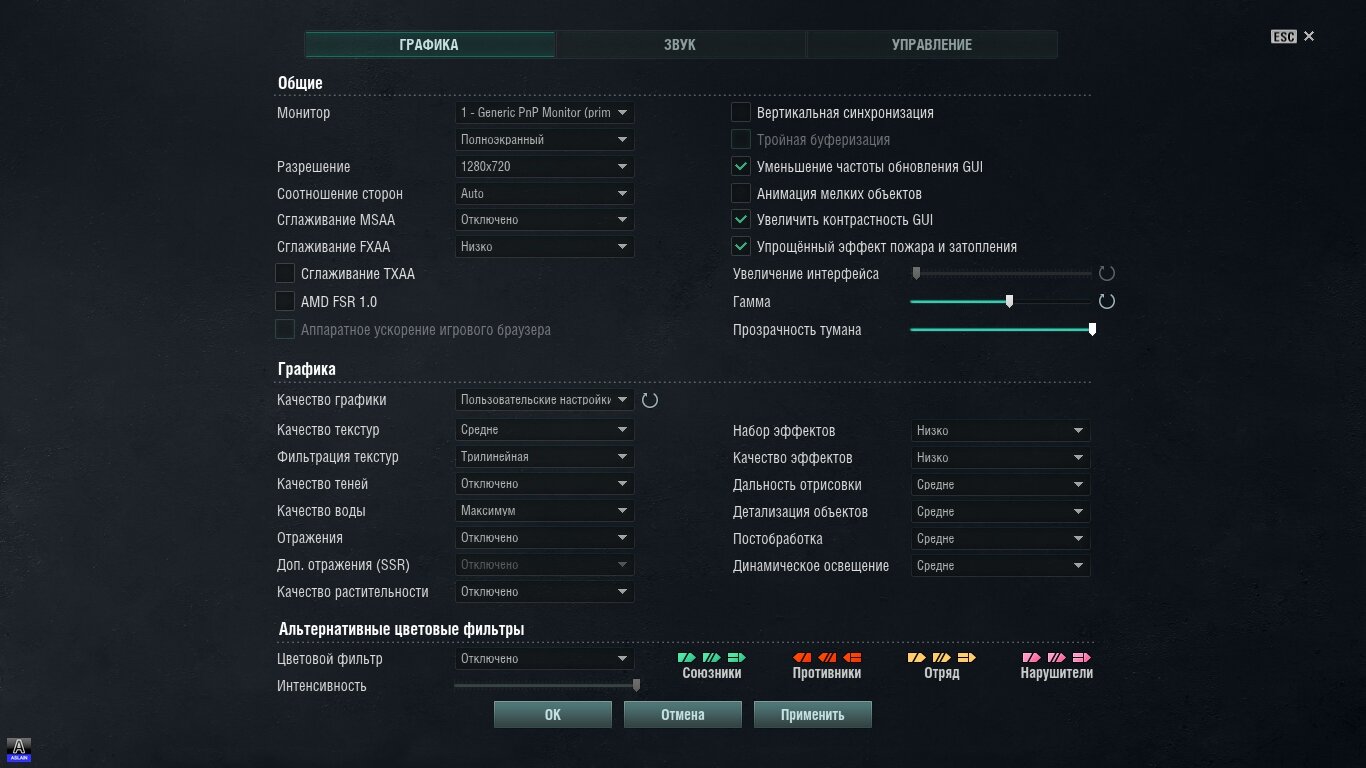This screenshot has width=1366, height=768.
Task: Toggle Тройная буферизация checkbox
Action: (741, 139)
